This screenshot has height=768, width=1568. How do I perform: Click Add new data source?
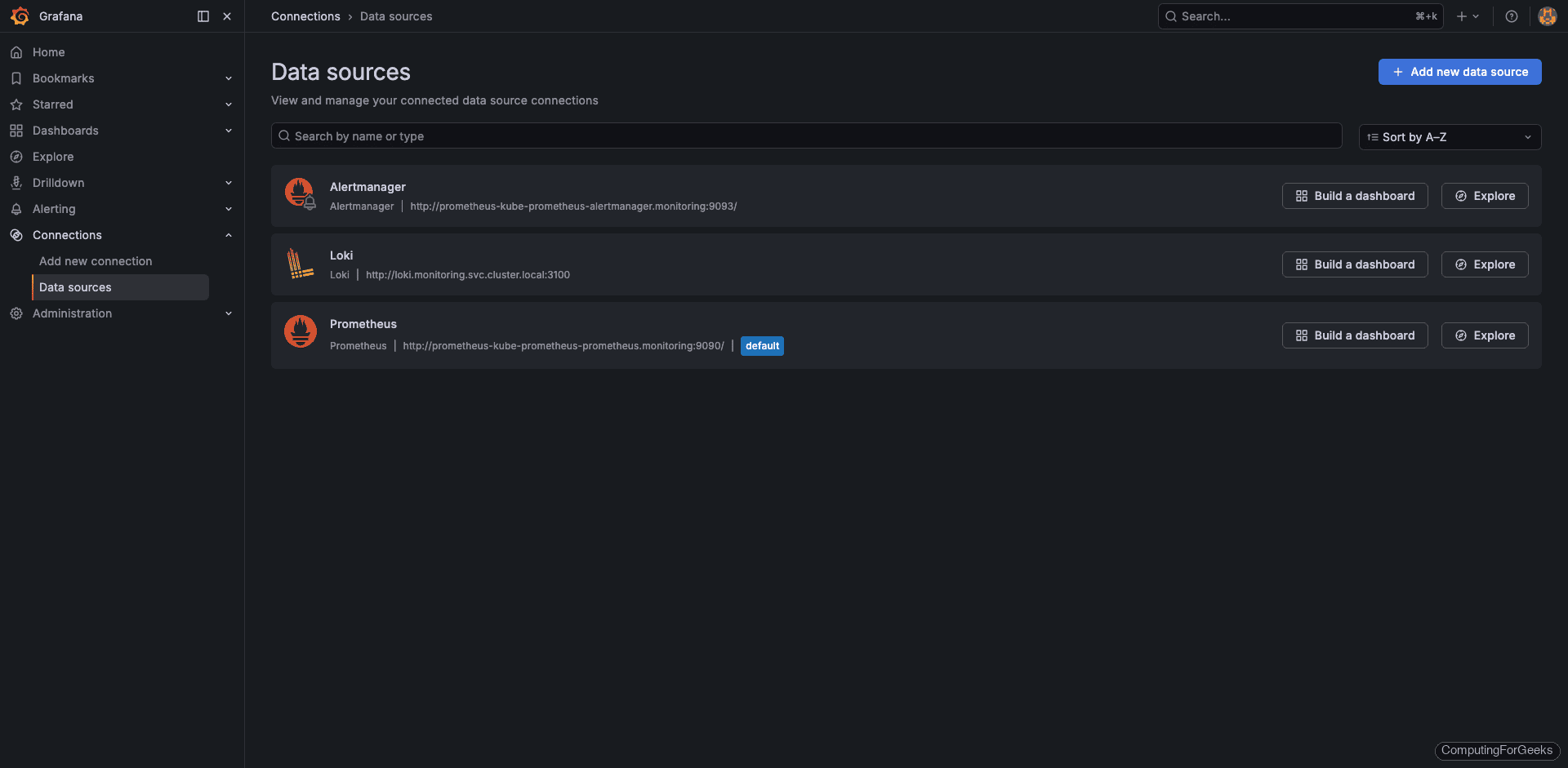[x=1459, y=72]
